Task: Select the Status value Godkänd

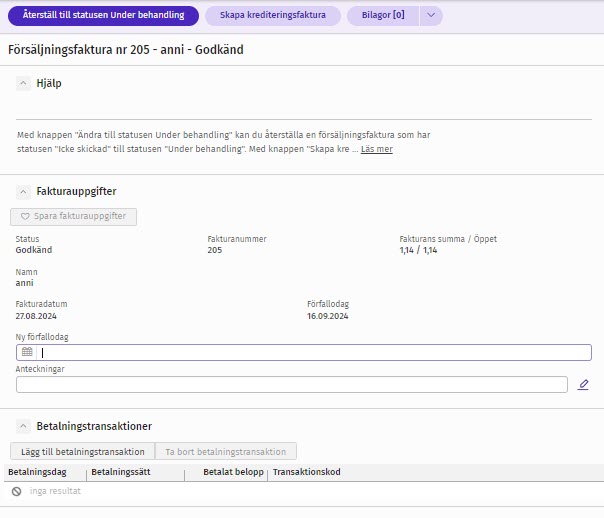Action: click(34, 250)
